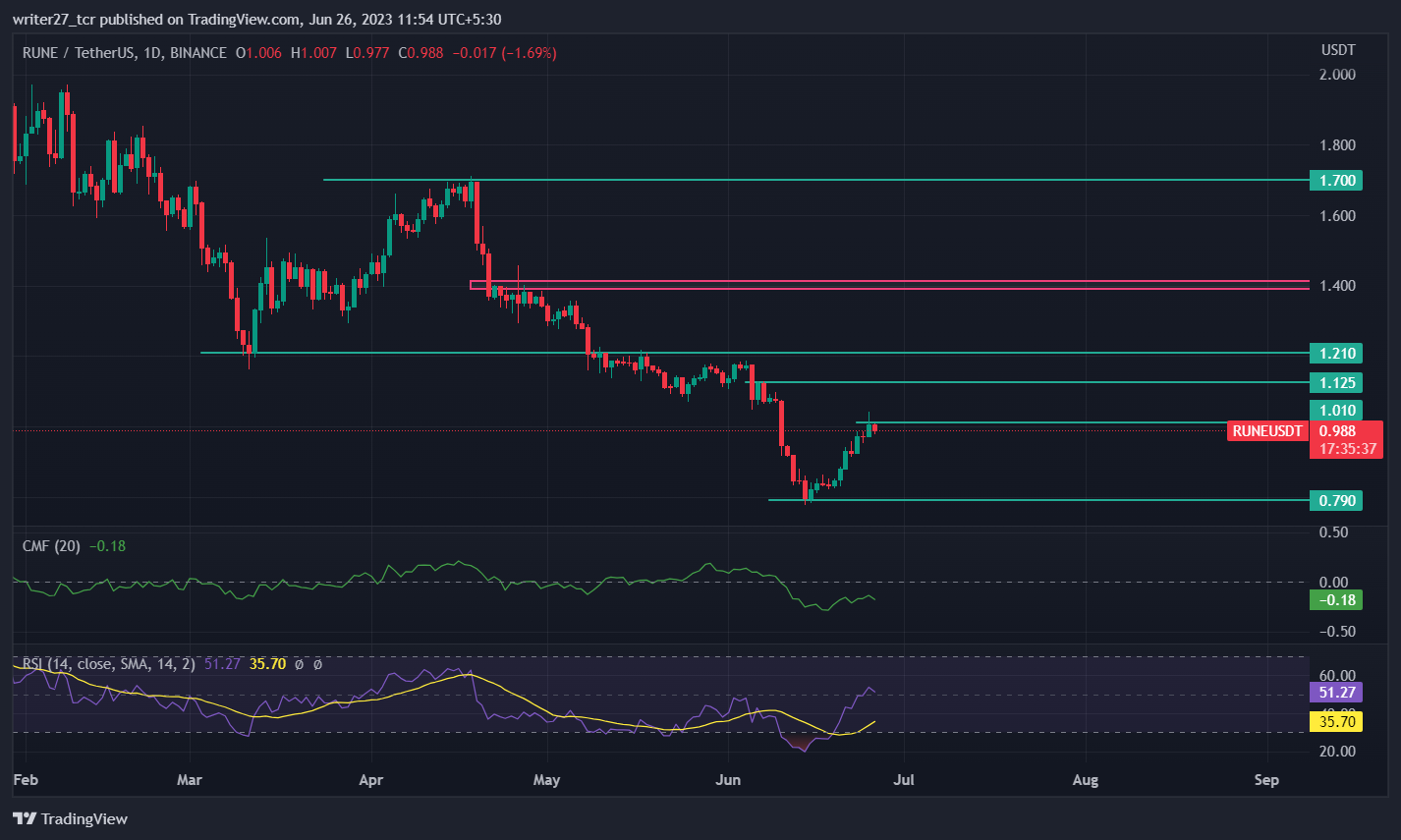Image resolution: width=1401 pixels, height=840 pixels.
Task: Click the 1.700 price level label
Action: point(1336,180)
